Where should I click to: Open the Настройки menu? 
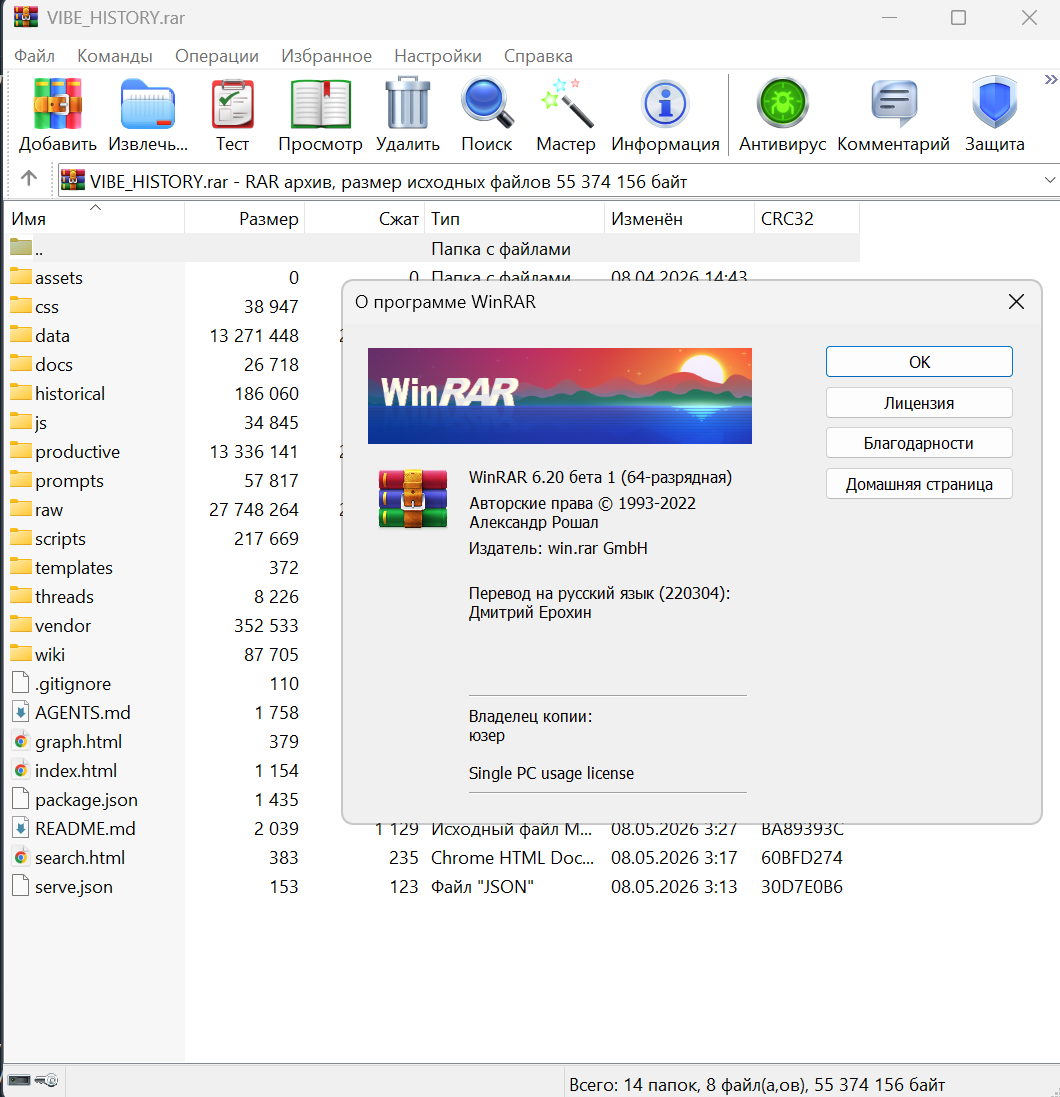(x=438, y=56)
